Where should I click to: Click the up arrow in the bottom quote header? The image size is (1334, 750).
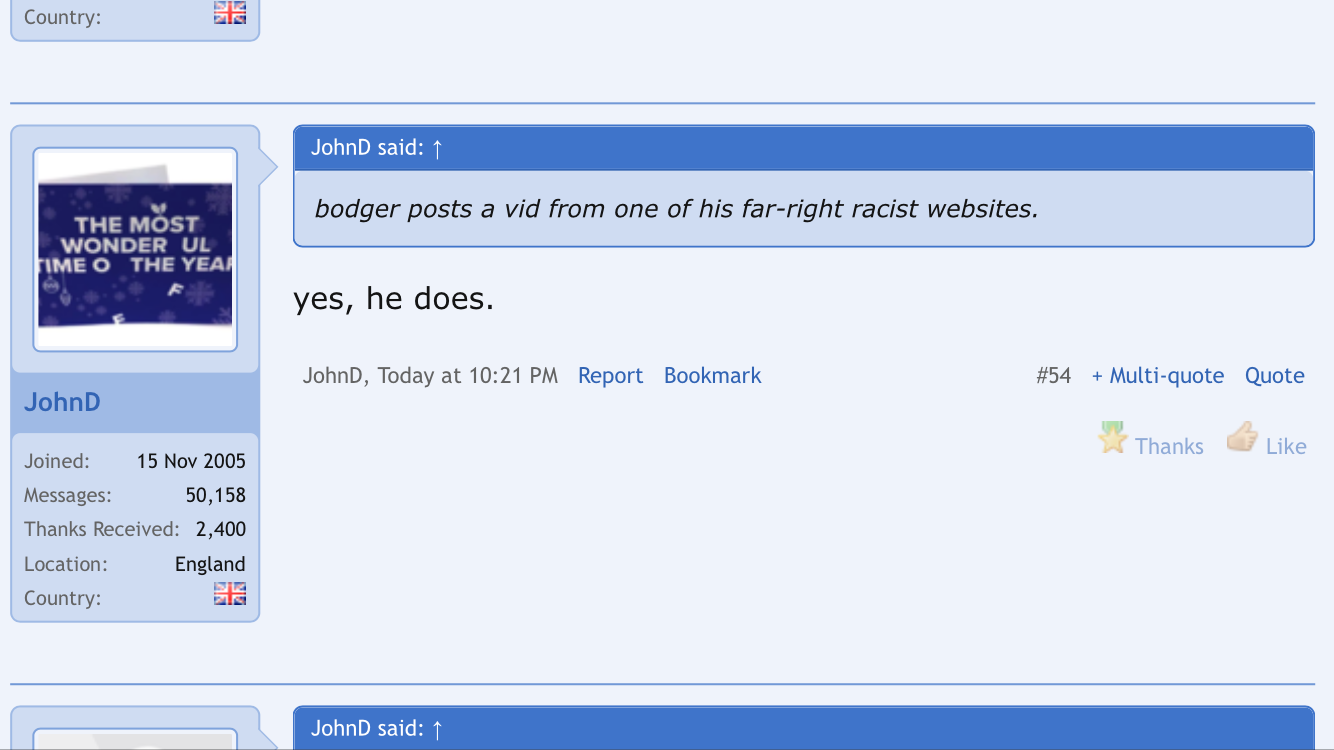[x=437, y=729]
